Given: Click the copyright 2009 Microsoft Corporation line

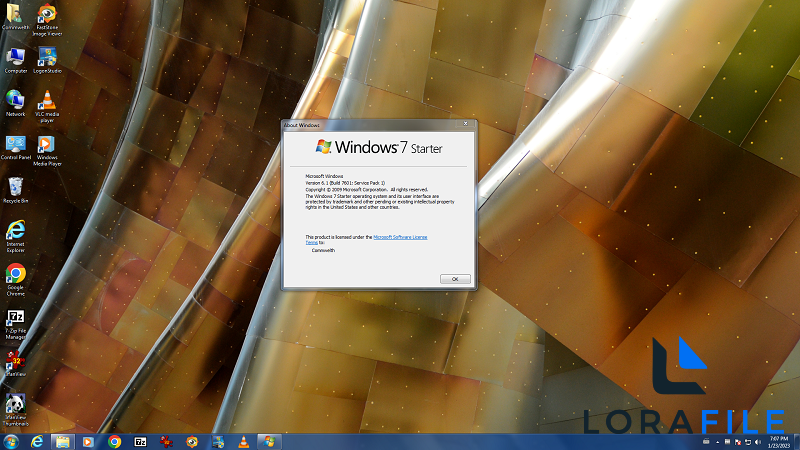Looking at the screenshot, I should coord(366,189).
